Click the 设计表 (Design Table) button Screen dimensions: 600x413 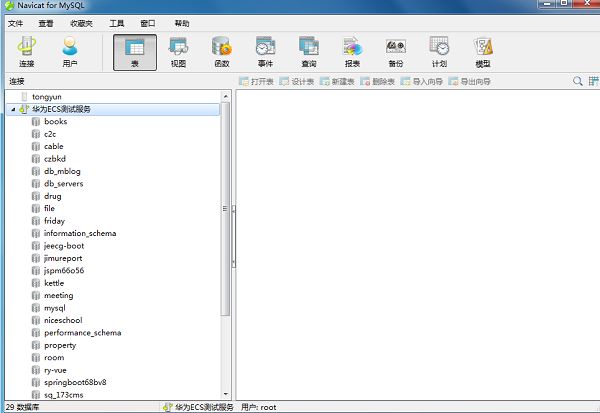click(x=297, y=81)
